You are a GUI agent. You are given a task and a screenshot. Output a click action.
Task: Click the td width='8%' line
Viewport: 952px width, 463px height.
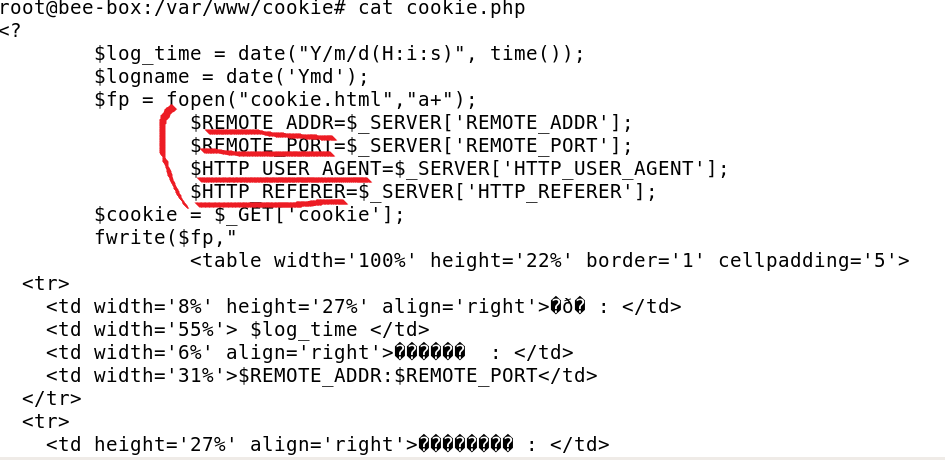(364, 307)
